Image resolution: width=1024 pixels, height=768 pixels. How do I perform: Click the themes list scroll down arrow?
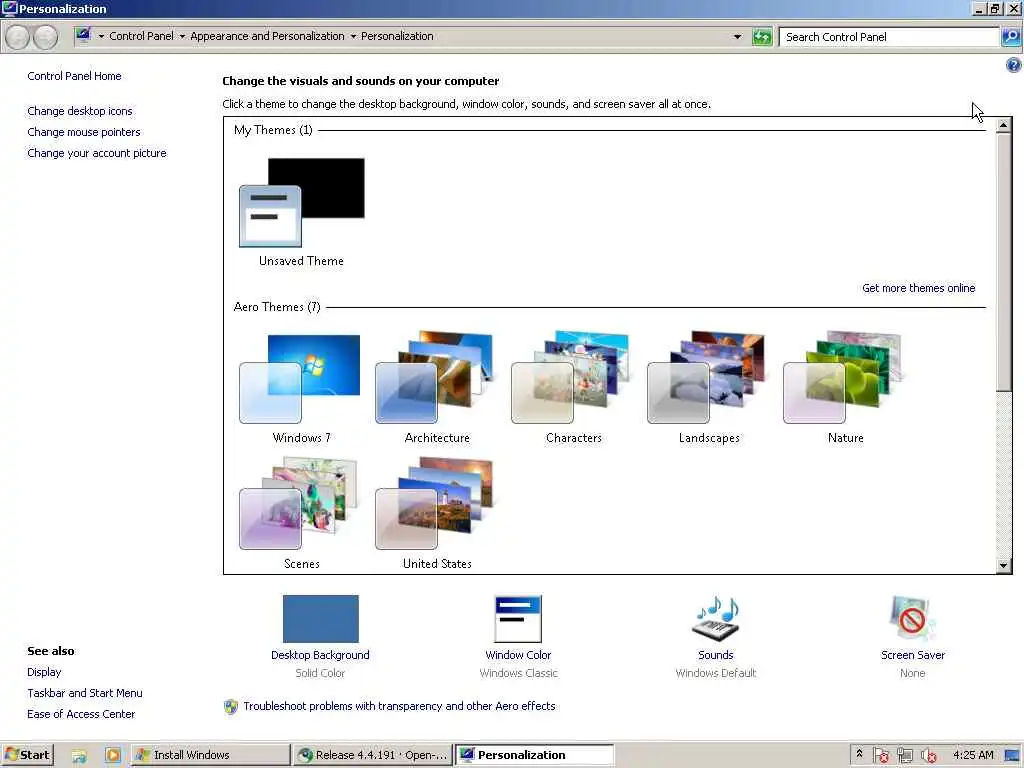[x=1004, y=566]
